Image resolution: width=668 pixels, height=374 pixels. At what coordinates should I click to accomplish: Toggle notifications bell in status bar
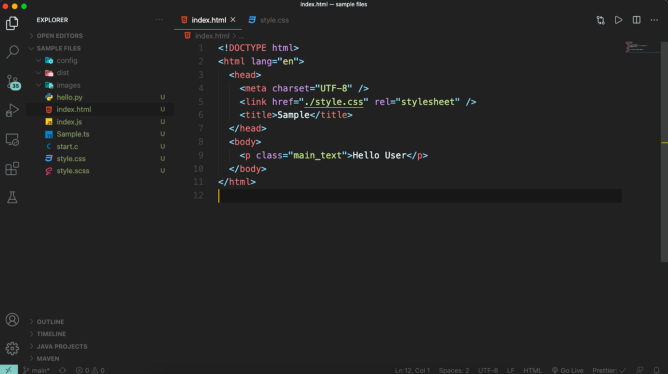656,370
